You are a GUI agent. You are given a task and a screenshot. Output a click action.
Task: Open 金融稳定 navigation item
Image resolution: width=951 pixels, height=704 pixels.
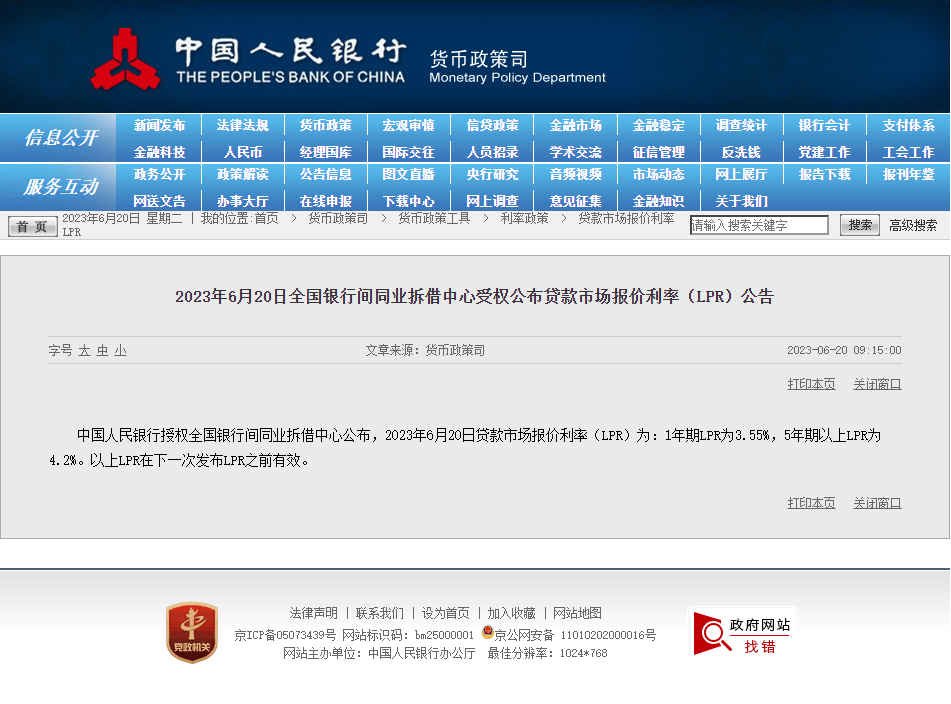(659, 126)
